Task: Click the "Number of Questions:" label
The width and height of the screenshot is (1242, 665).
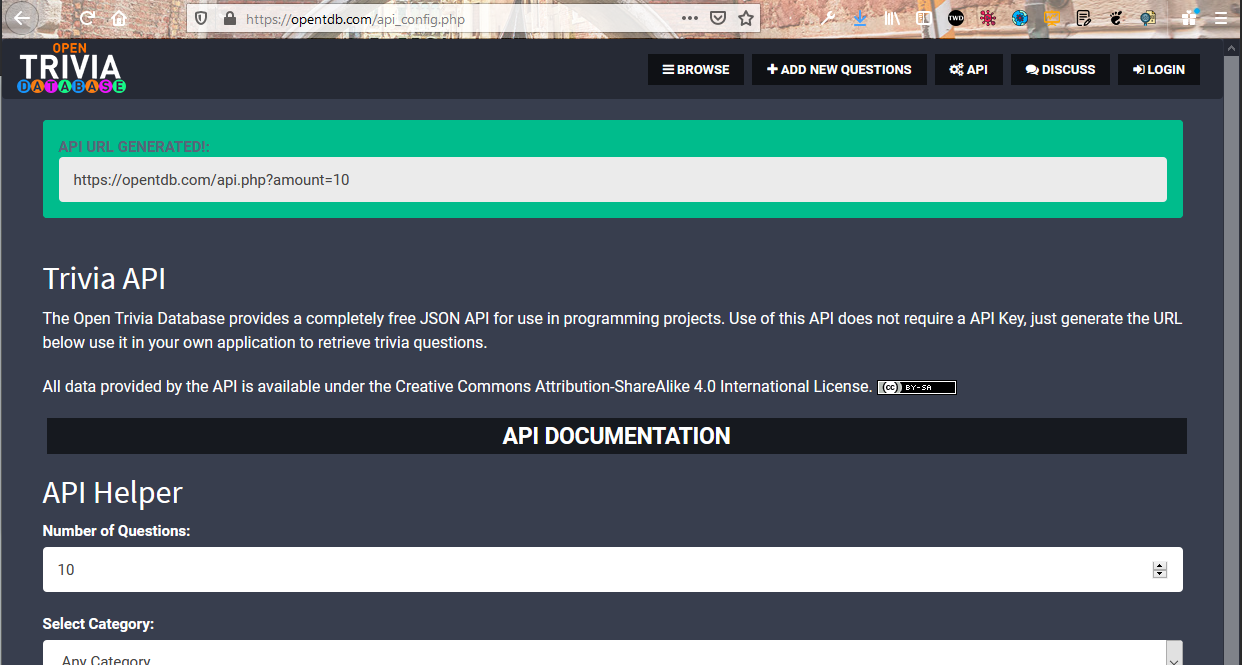Action: tap(116, 531)
